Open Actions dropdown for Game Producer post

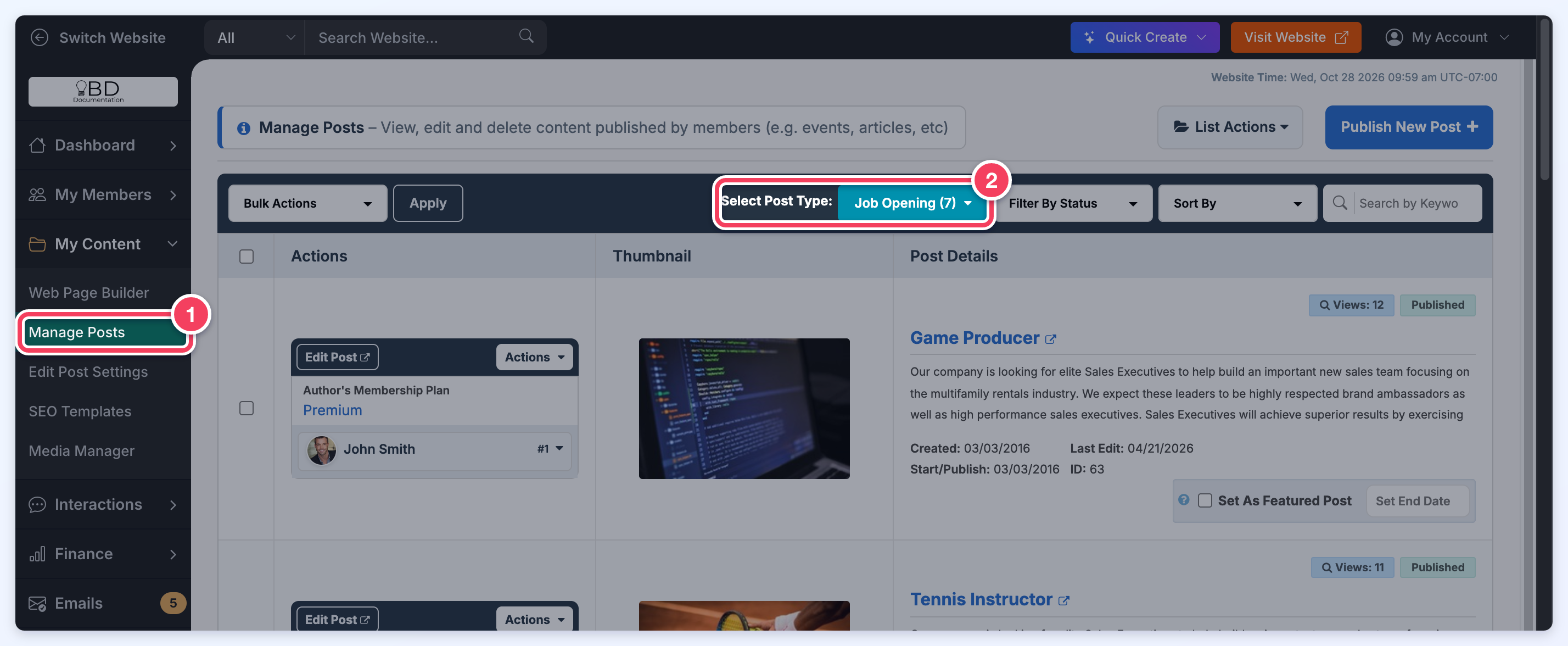point(534,357)
